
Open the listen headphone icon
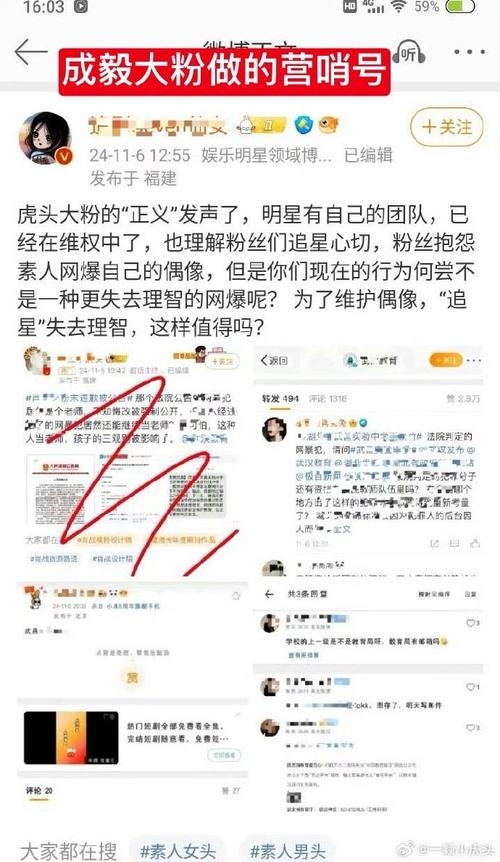click(410, 53)
